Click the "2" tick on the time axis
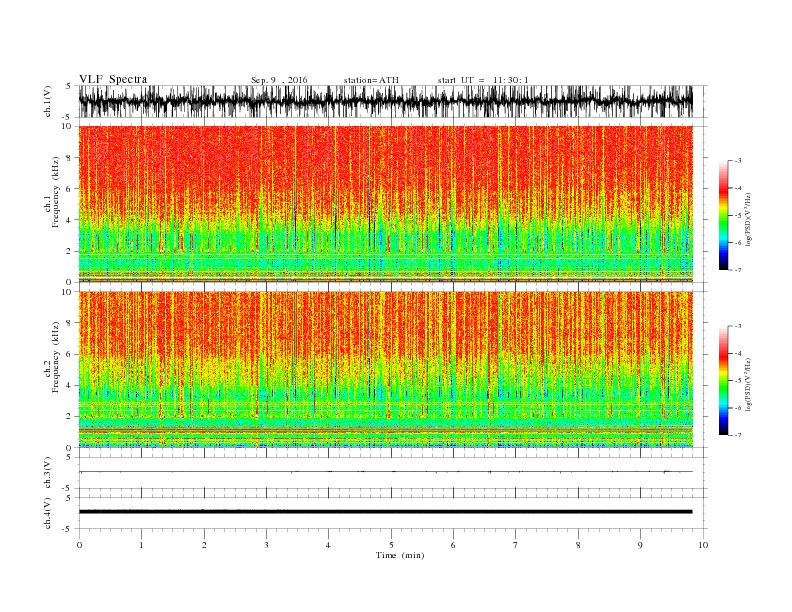 point(204,545)
